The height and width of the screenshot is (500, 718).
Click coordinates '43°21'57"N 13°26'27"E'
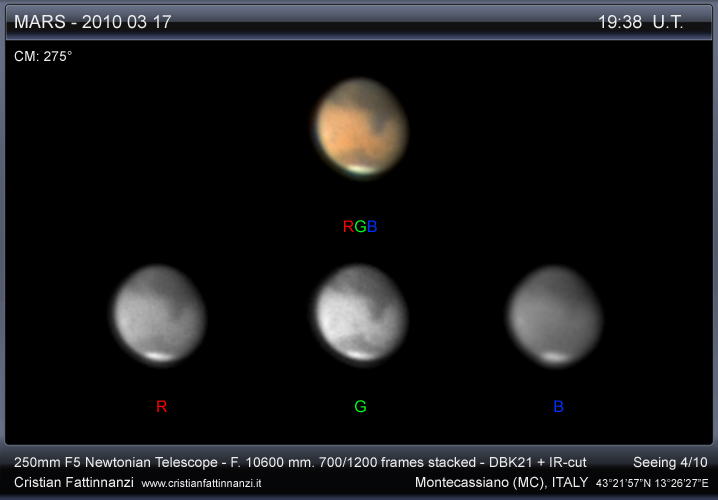(x=652, y=483)
